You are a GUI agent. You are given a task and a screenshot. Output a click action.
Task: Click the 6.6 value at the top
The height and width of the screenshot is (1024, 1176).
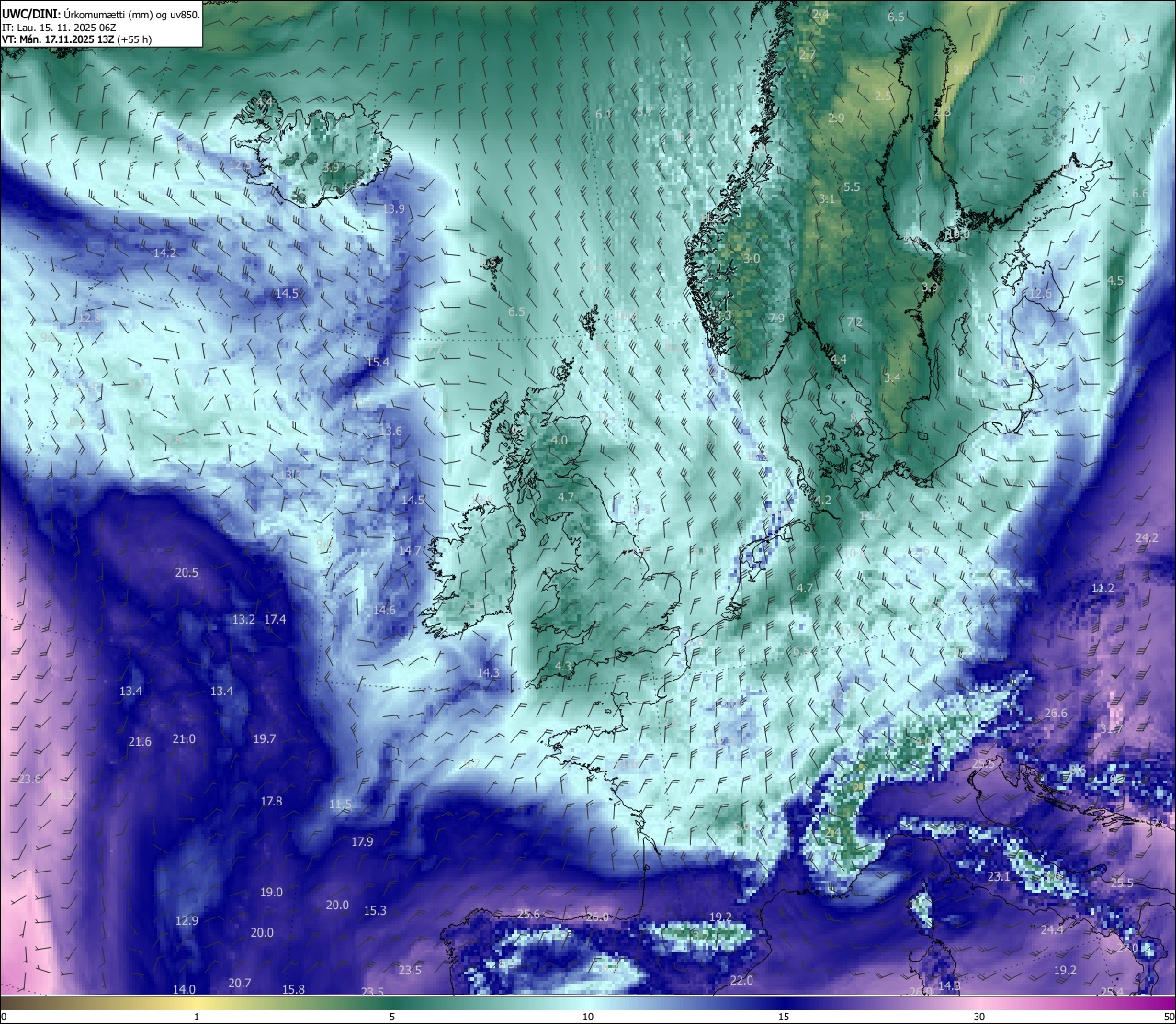click(896, 17)
